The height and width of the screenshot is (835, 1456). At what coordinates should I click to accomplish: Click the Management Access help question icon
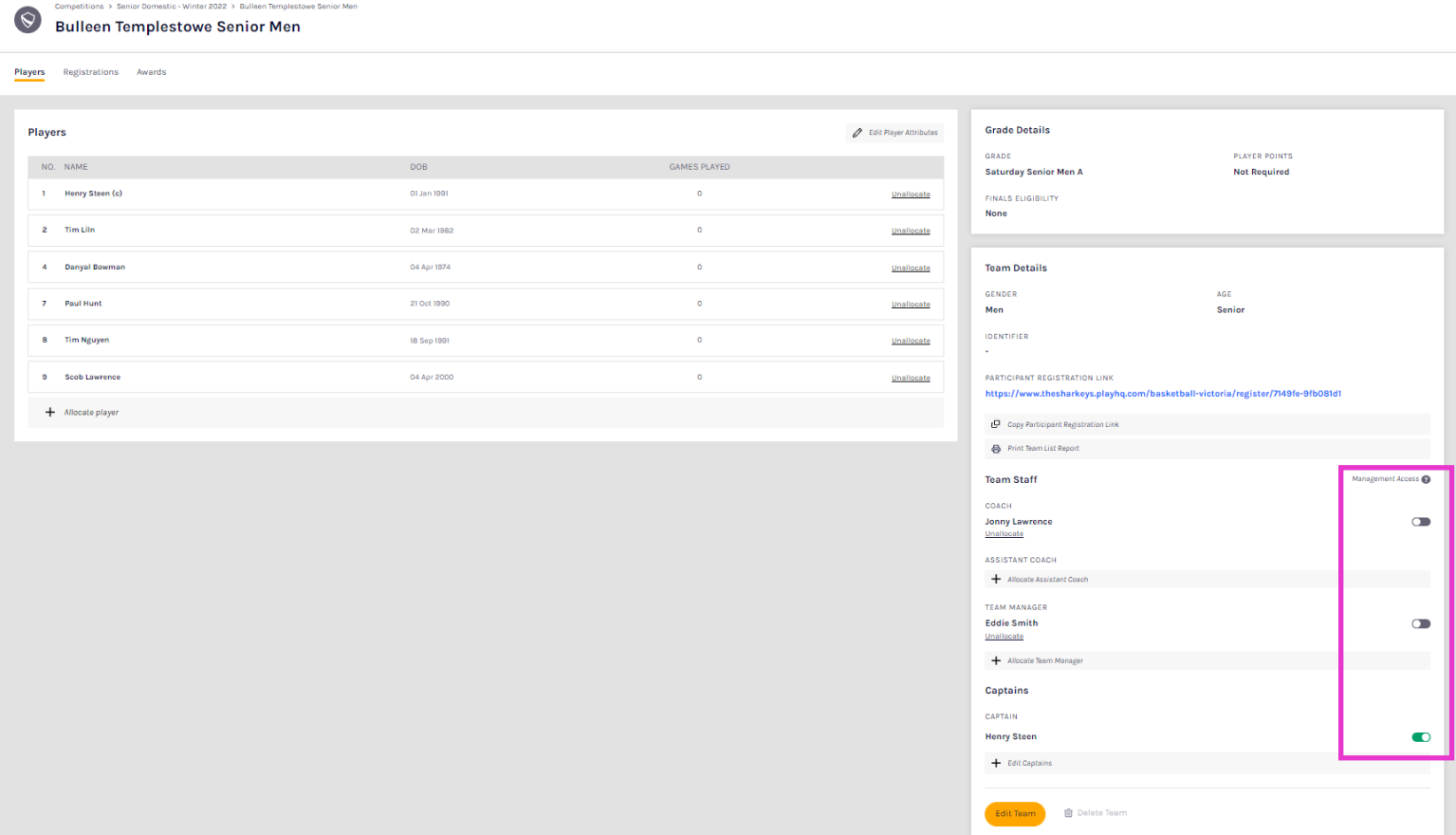point(1426,479)
